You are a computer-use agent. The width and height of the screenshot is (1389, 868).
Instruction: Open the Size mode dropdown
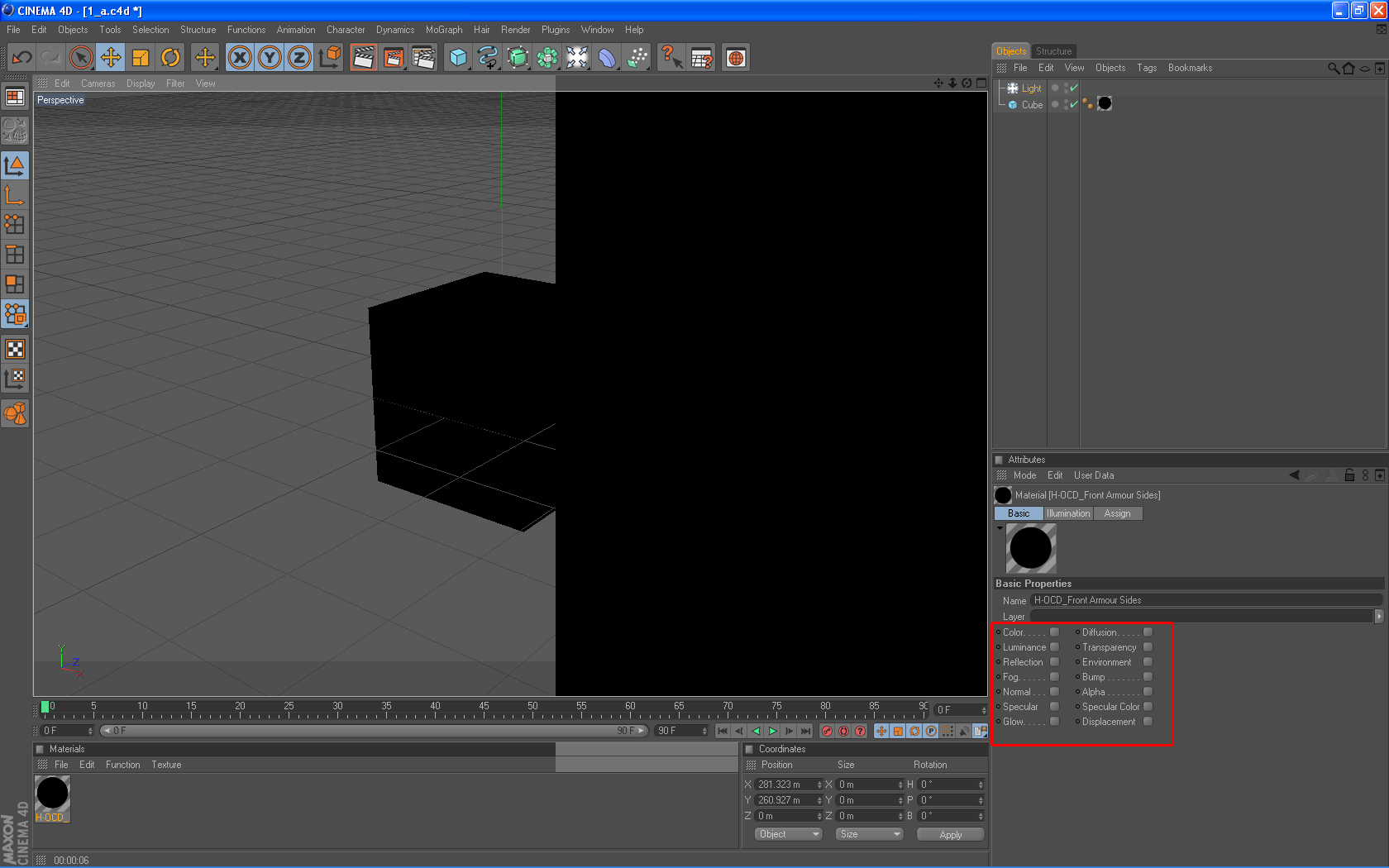[x=869, y=834]
